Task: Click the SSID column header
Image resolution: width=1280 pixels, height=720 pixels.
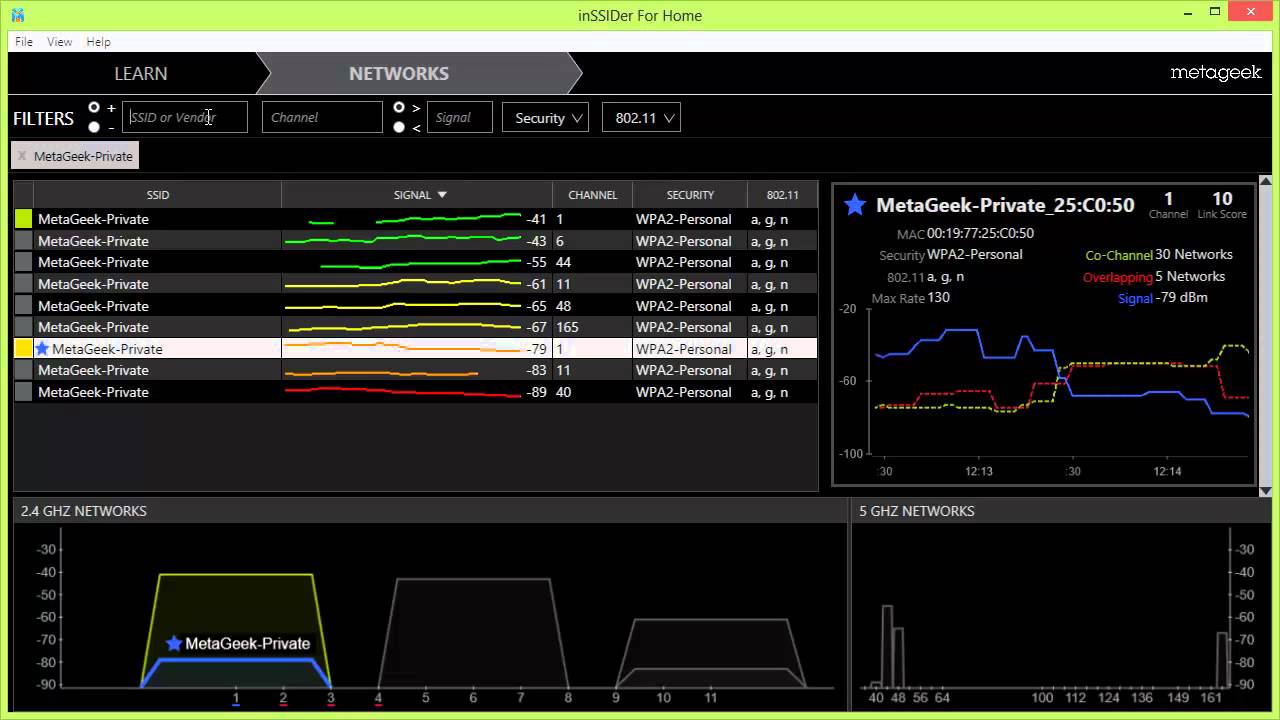Action: (158, 195)
